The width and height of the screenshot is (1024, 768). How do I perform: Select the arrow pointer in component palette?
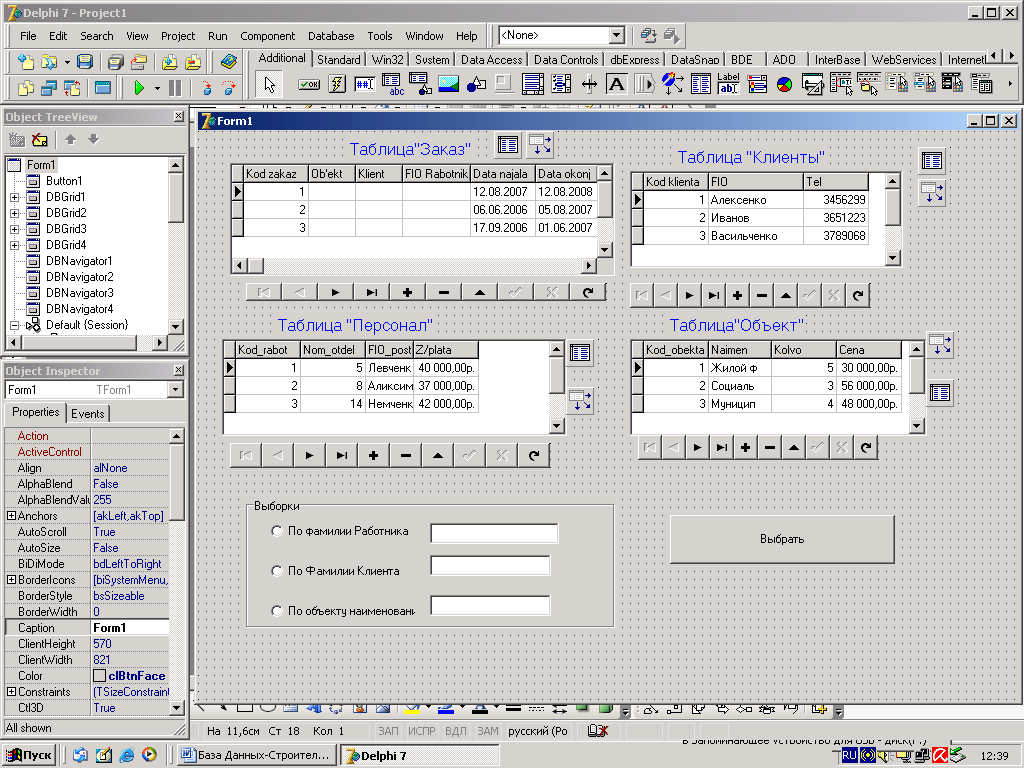(x=269, y=84)
